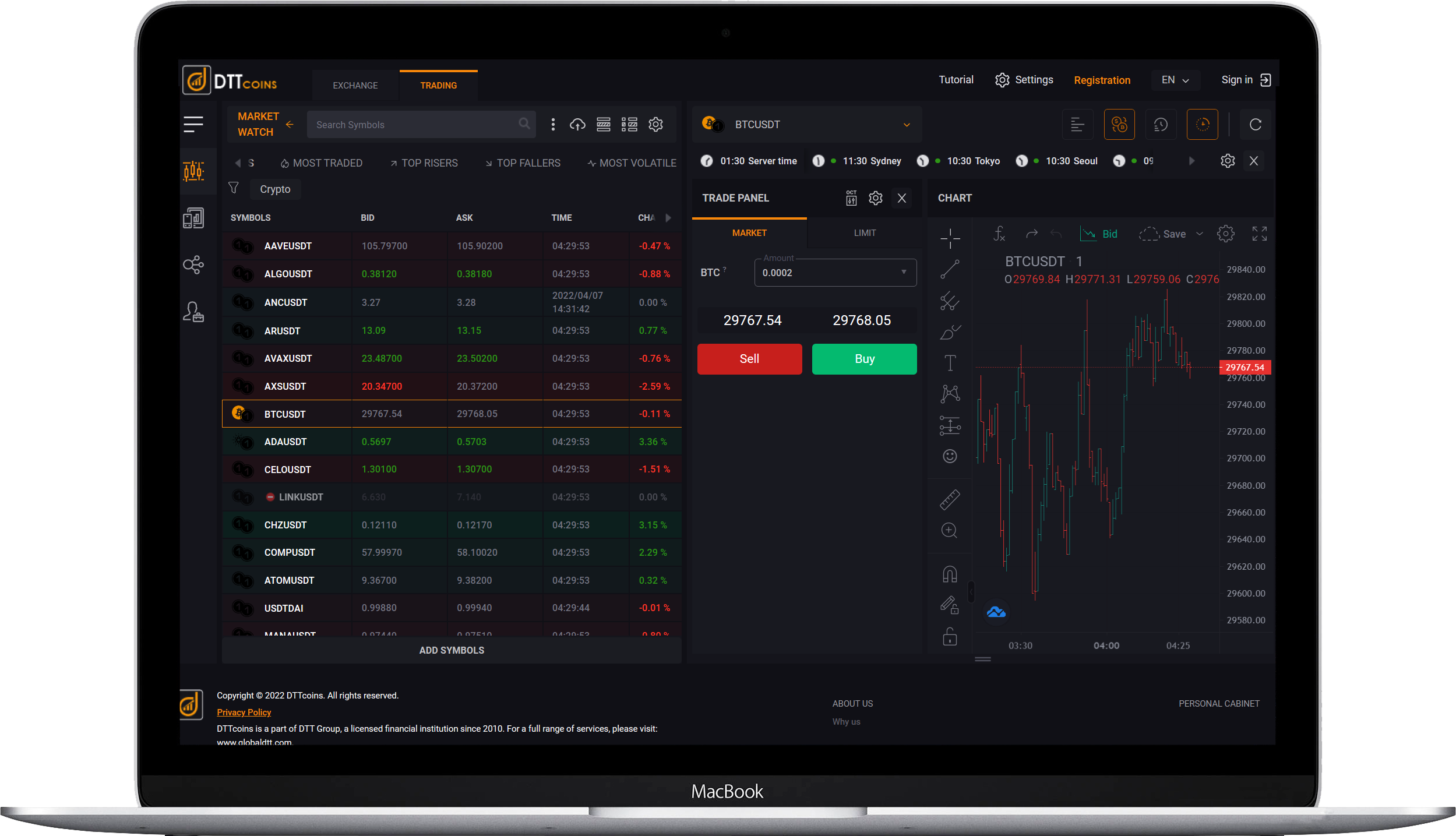Open Trade Panel settings gear
The image size is (1456, 836).
876,198
